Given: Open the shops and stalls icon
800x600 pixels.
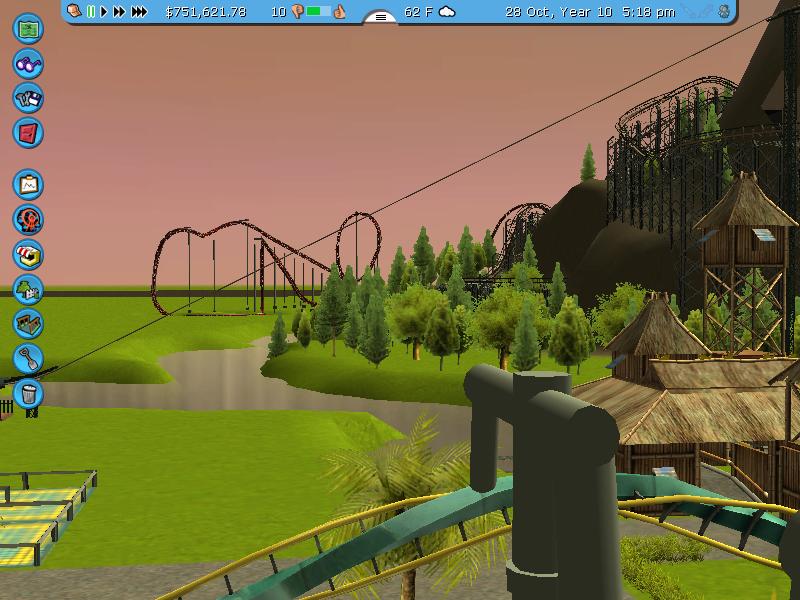Looking at the screenshot, I should tap(28, 255).
